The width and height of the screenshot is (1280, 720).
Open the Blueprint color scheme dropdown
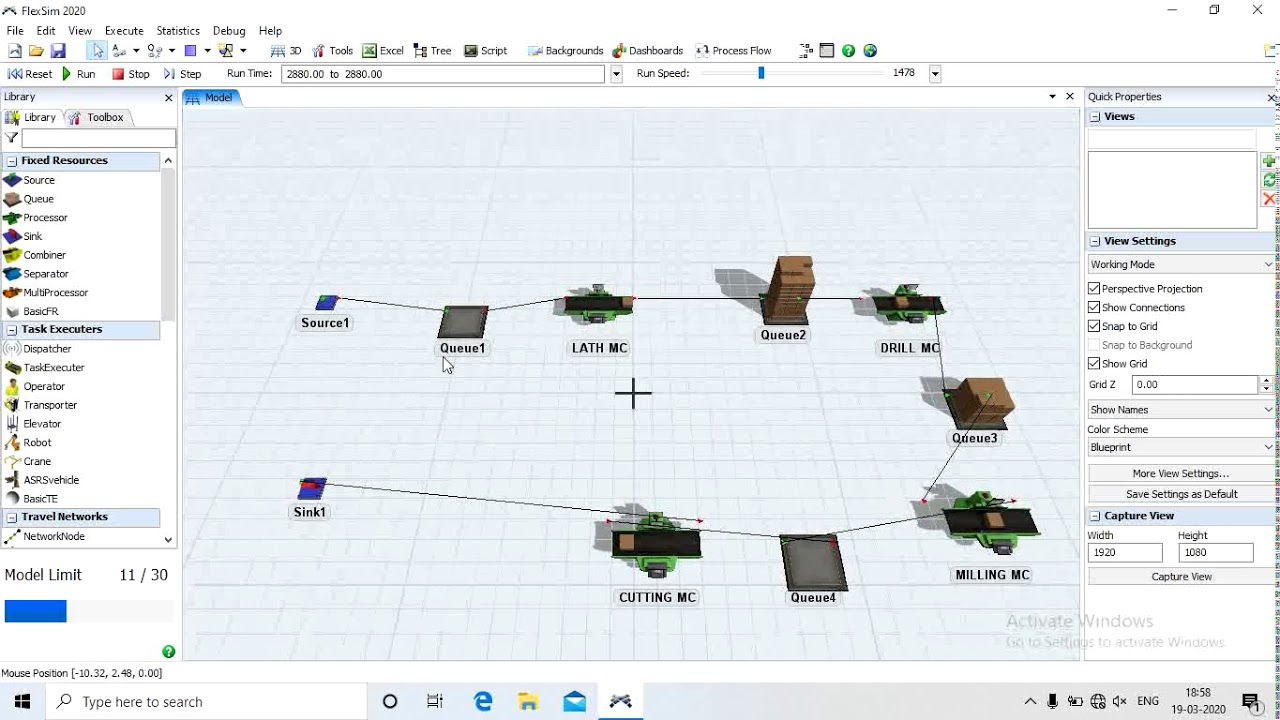click(1181, 448)
